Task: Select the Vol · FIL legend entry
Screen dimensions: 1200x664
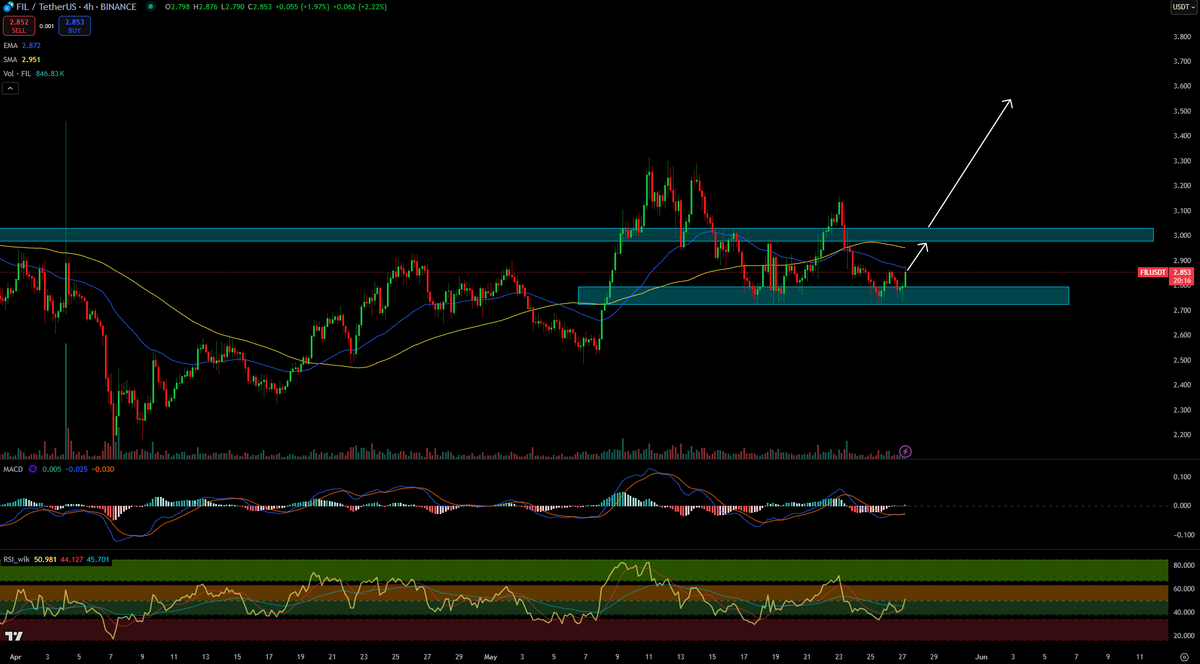Action: tap(34, 74)
